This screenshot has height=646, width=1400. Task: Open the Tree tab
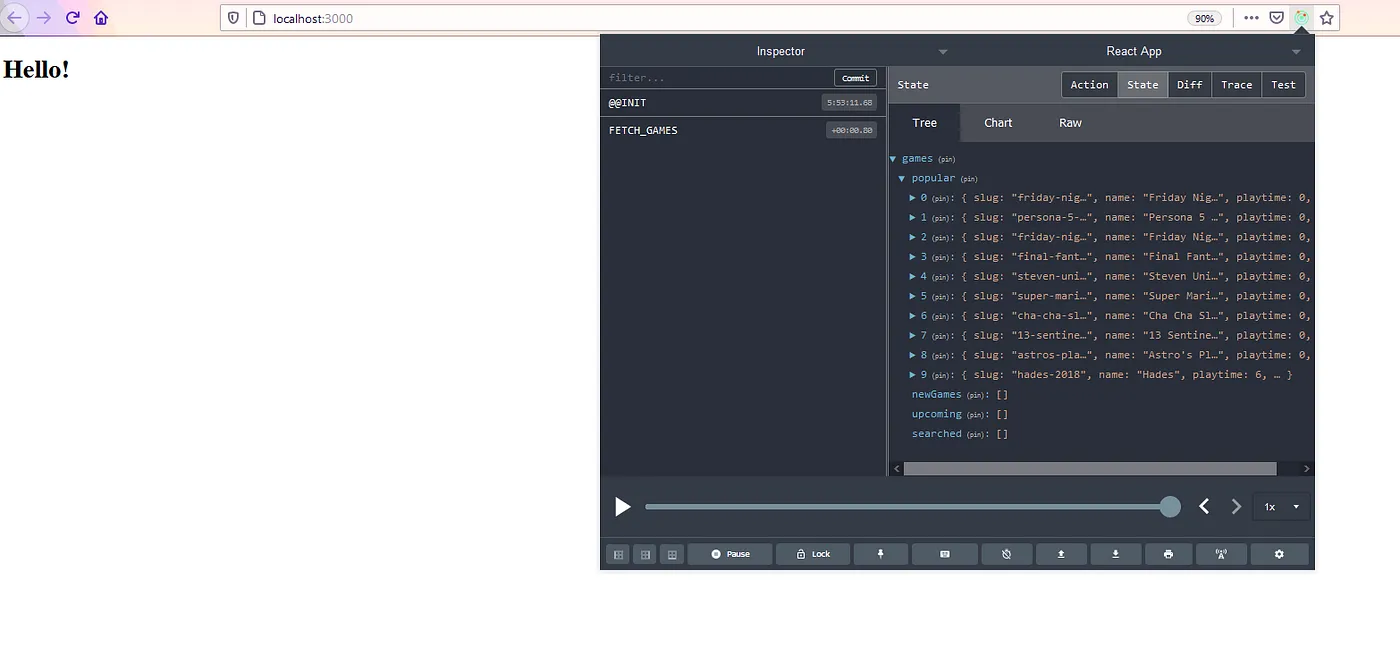coord(925,123)
